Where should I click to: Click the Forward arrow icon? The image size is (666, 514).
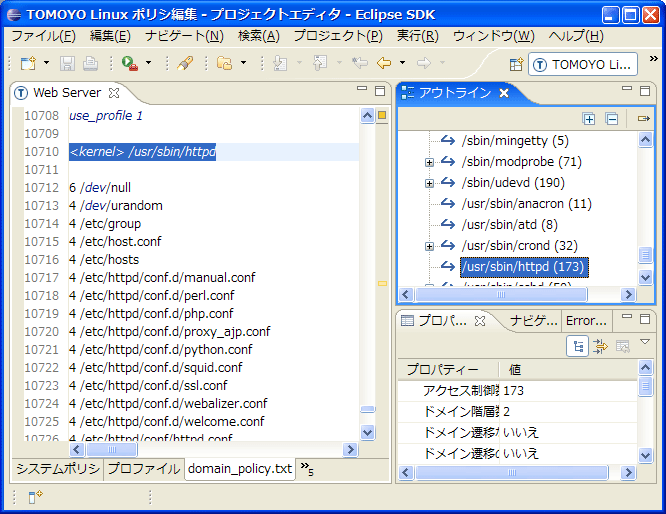click(423, 63)
